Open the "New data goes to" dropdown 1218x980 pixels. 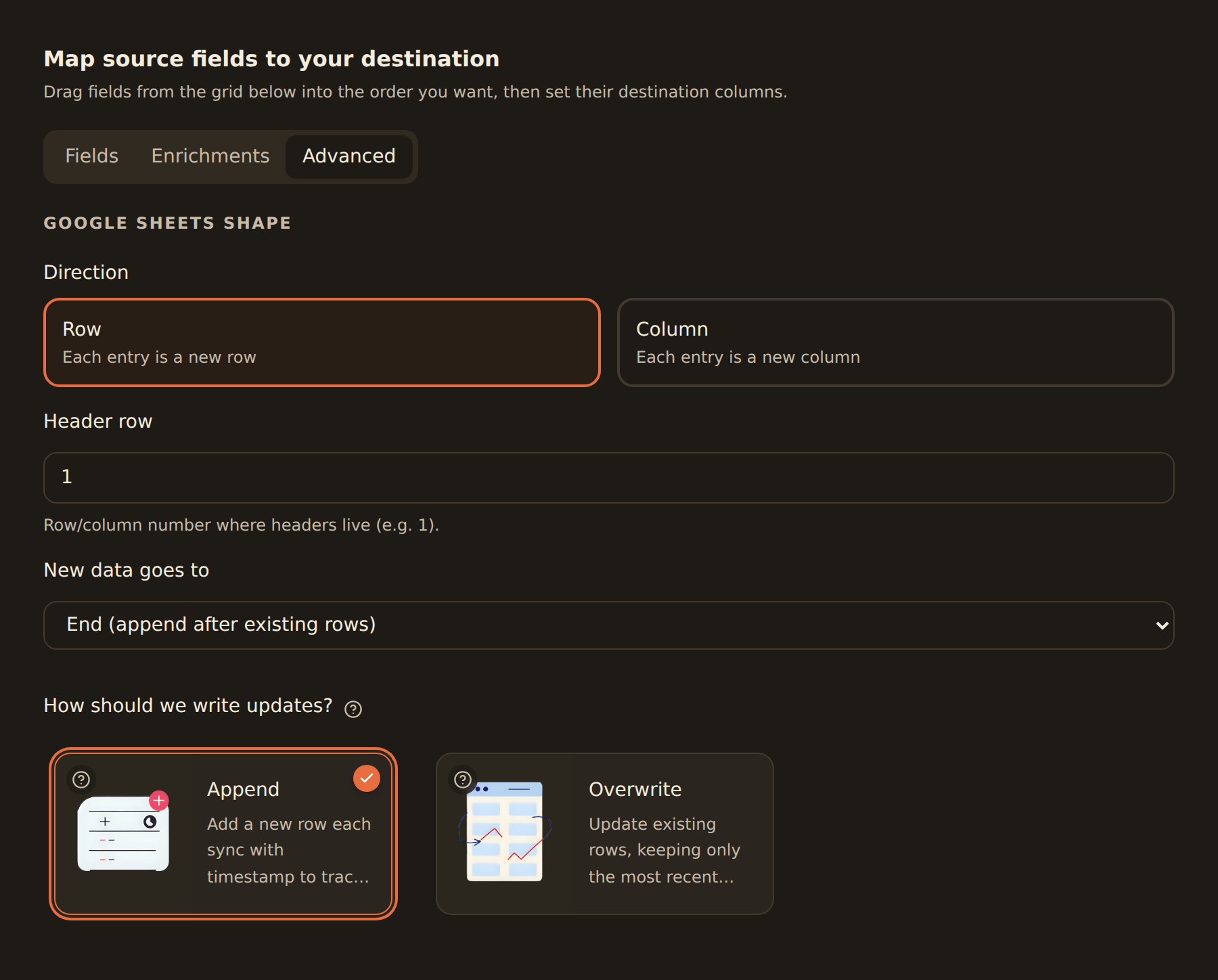click(609, 625)
